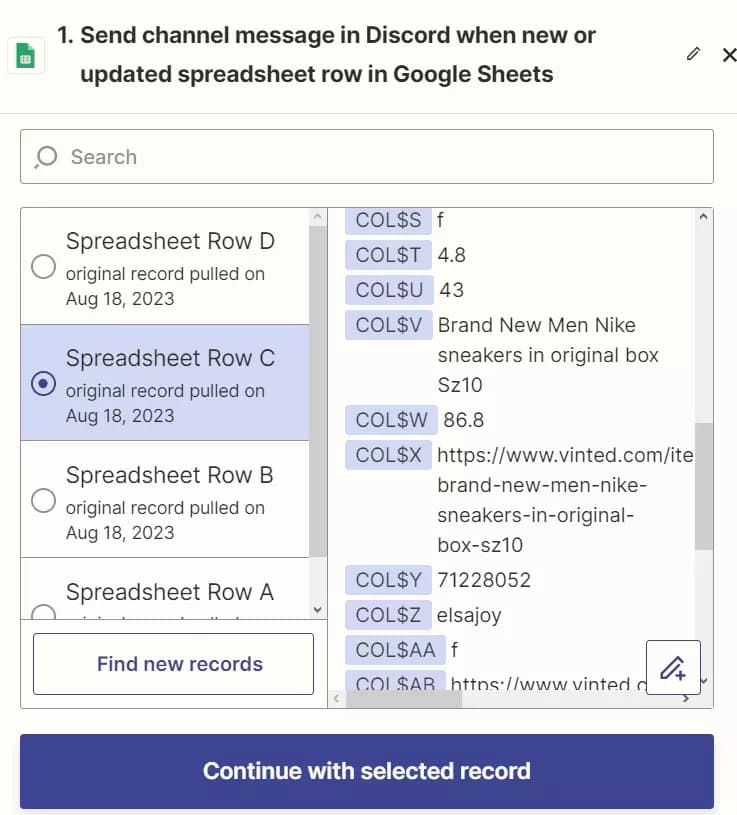737x815 pixels.
Task: Click the Google Sheets icon in header
Action: 26,56
